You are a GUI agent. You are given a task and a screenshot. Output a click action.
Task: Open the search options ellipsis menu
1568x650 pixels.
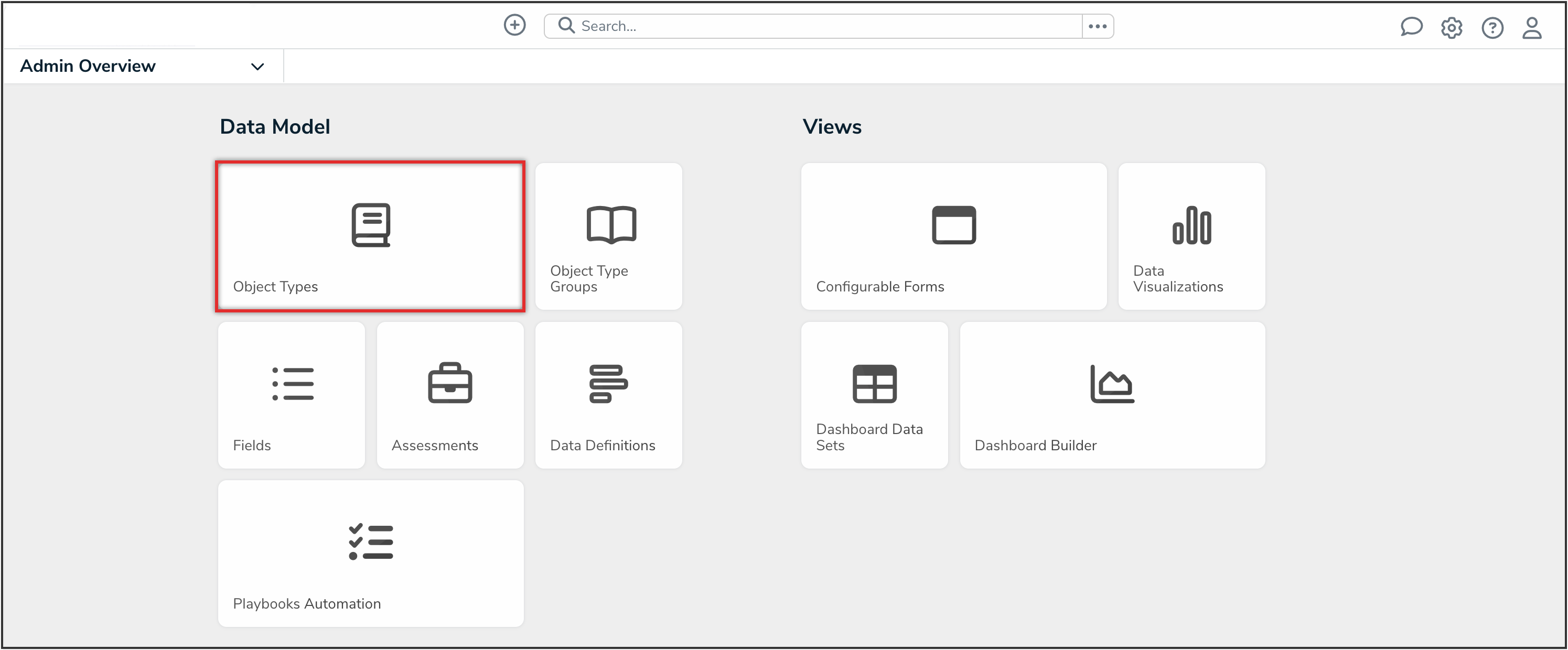pos(1098,26)
